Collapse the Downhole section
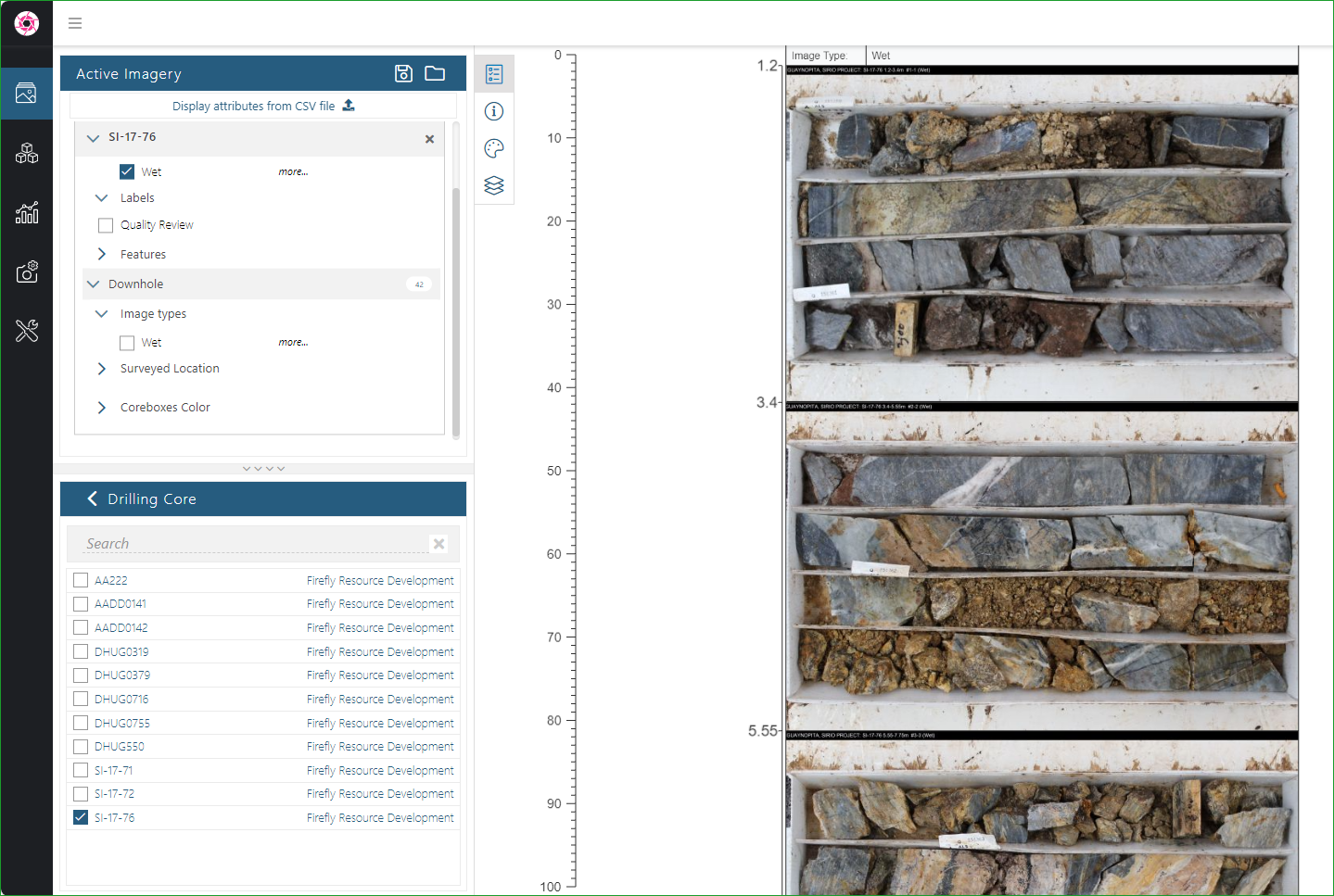 click(x=93, y=284)
